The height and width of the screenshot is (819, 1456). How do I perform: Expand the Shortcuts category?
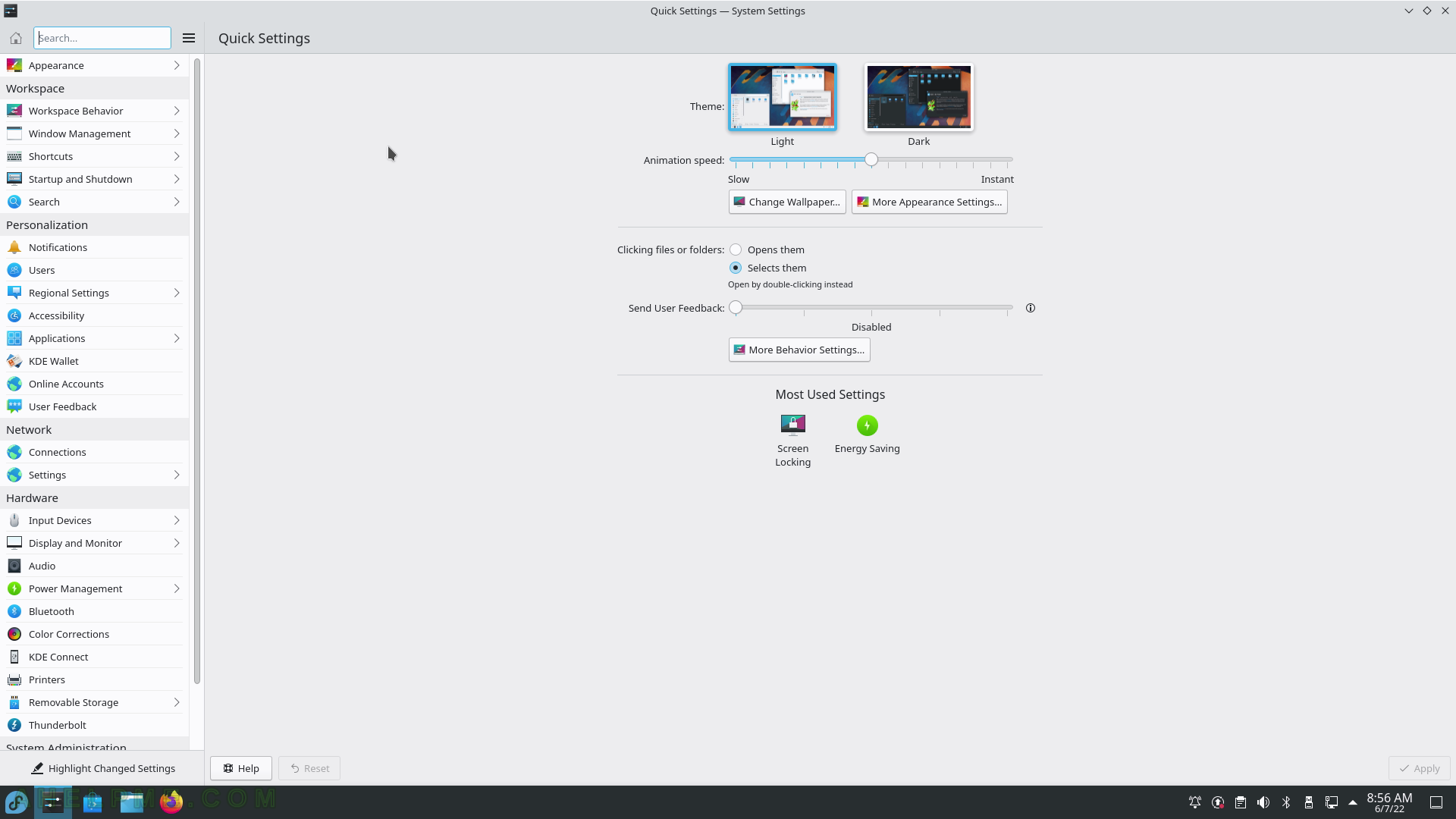[x=95, y=156]
